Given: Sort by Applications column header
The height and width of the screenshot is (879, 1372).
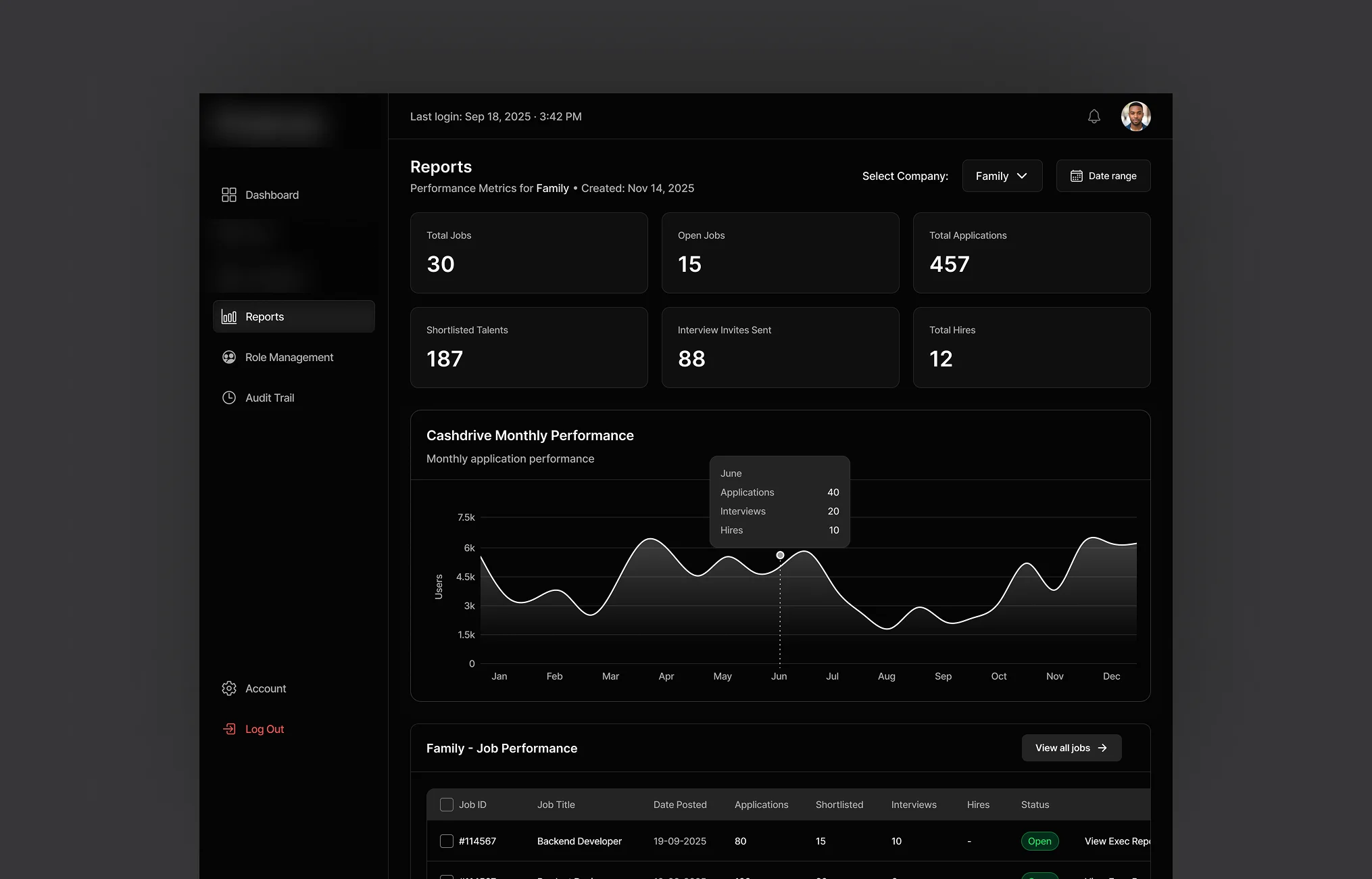Looking at the screenshot, I should pyautogui.click(x=762, y=805).
